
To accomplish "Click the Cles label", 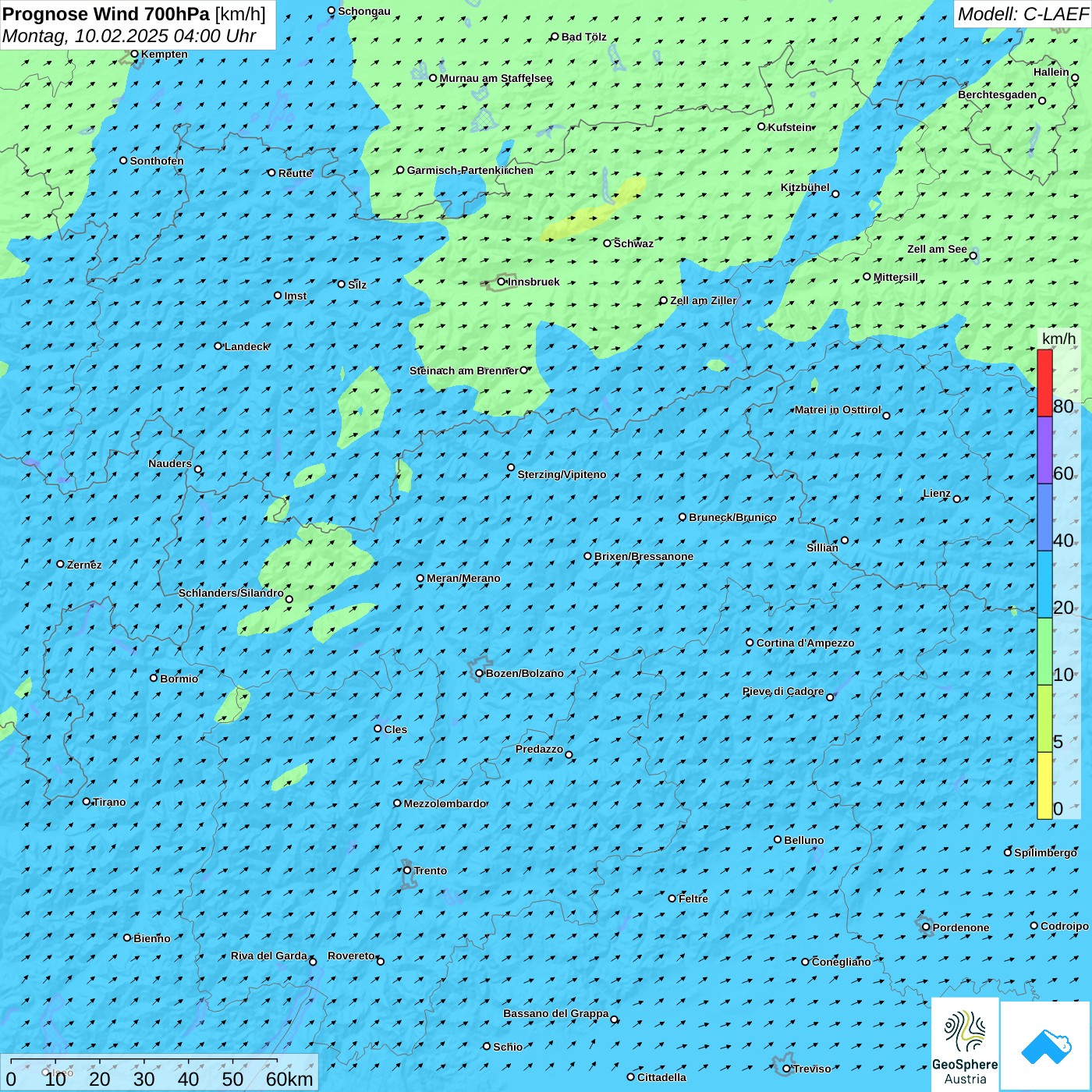I will click(x=395, y=729).
